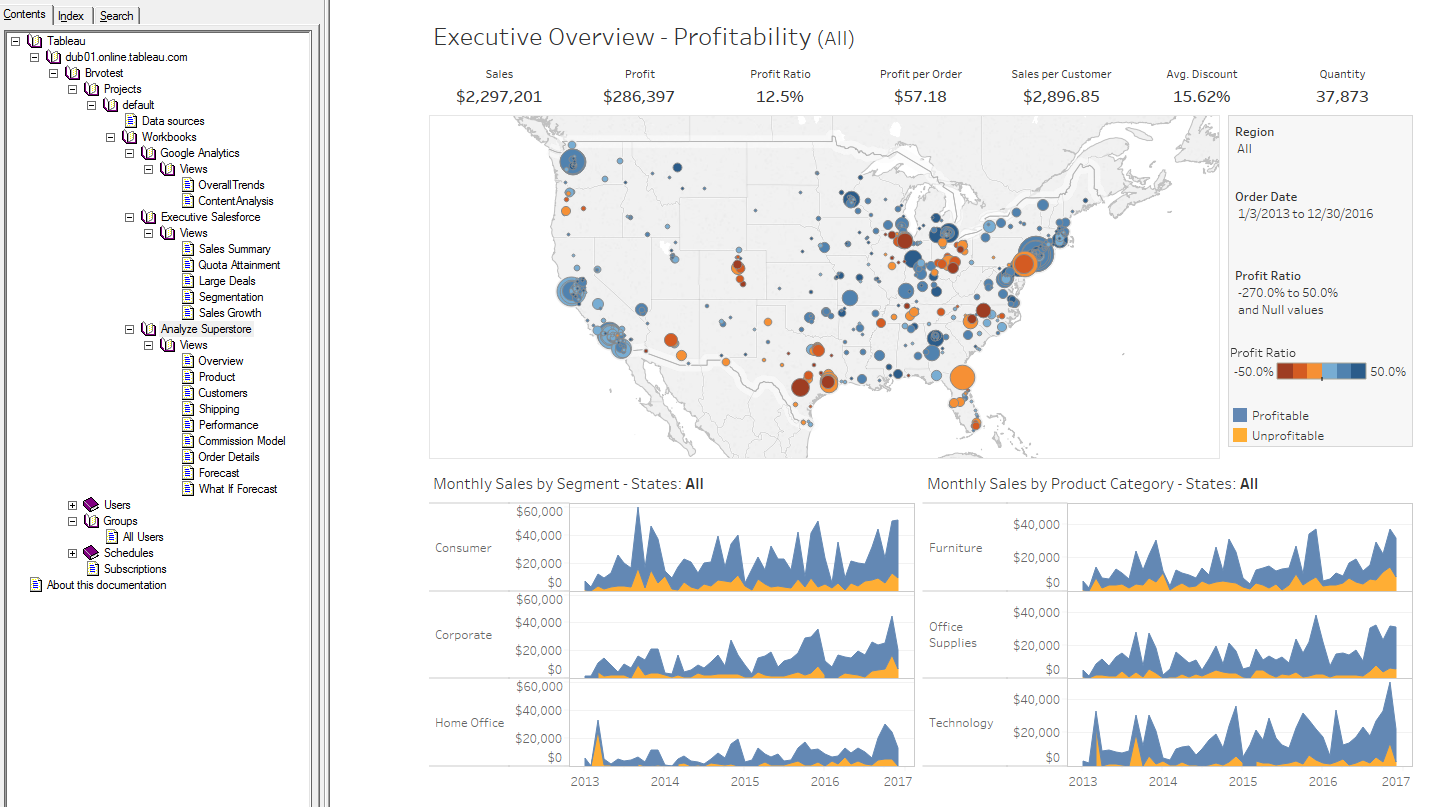
Task: Click the Forecast view icon
Action: 188,472
